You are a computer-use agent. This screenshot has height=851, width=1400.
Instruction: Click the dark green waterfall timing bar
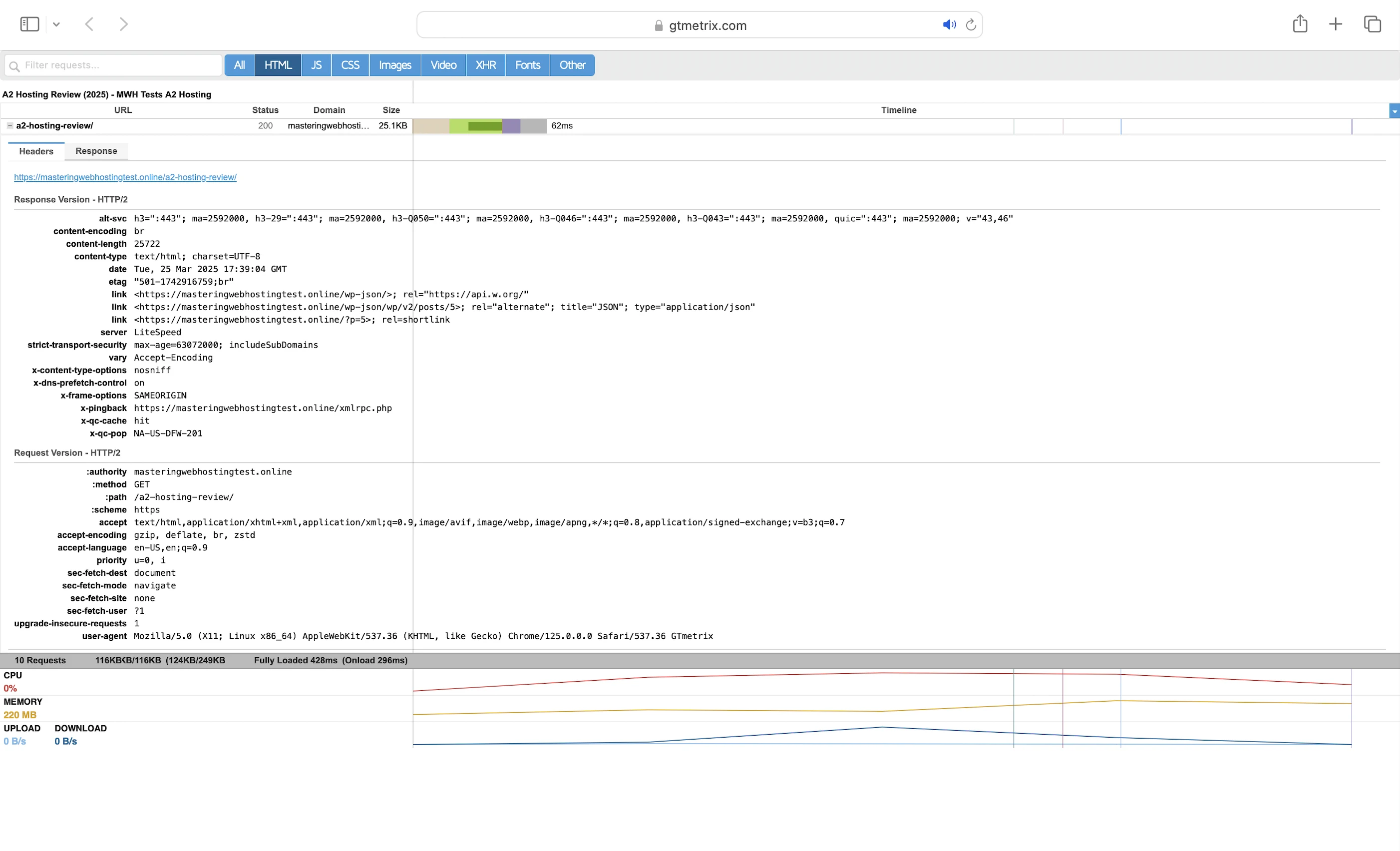pyautogui.click(x=485, y=126)
